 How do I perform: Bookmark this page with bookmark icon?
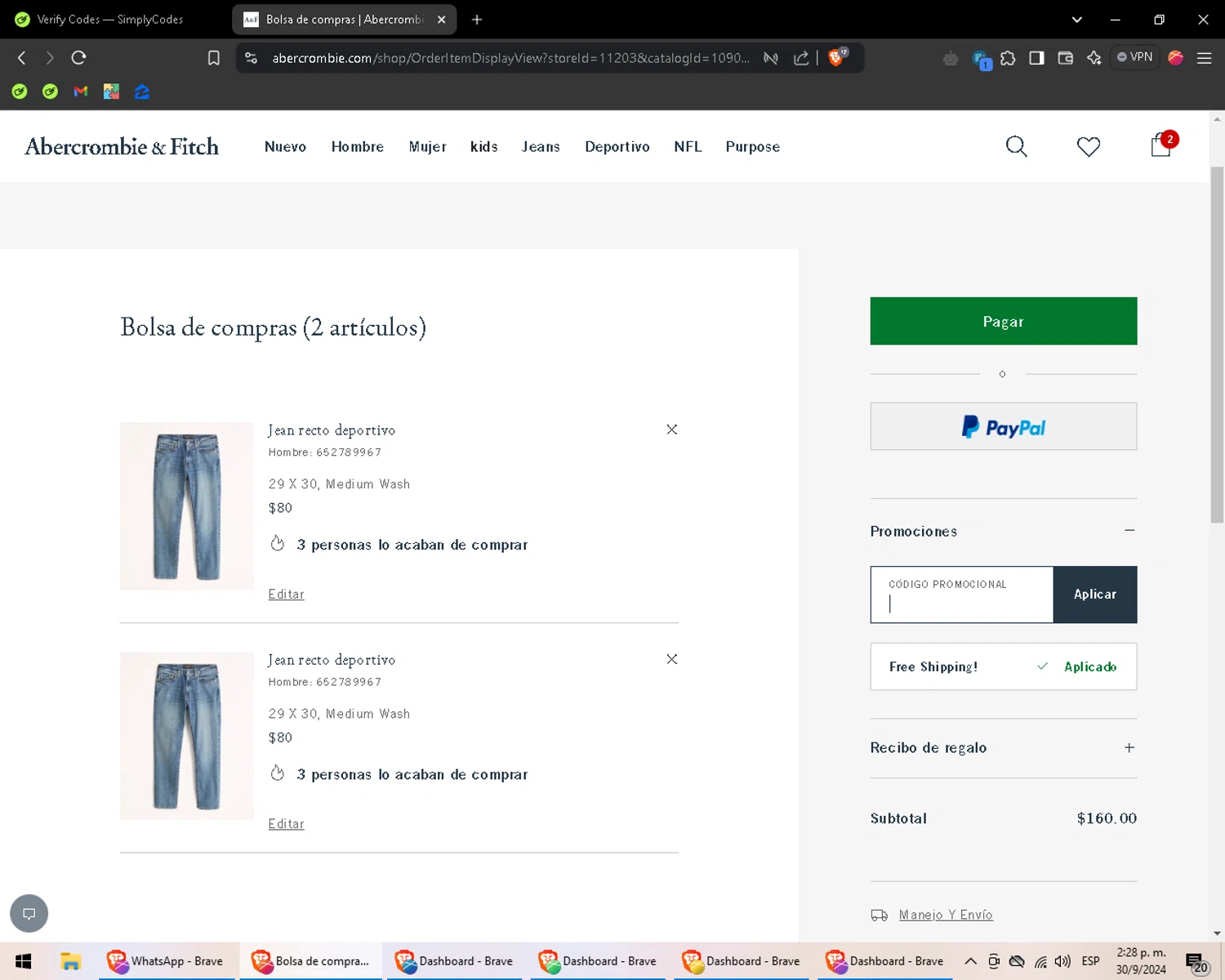(x=214, y=58)
